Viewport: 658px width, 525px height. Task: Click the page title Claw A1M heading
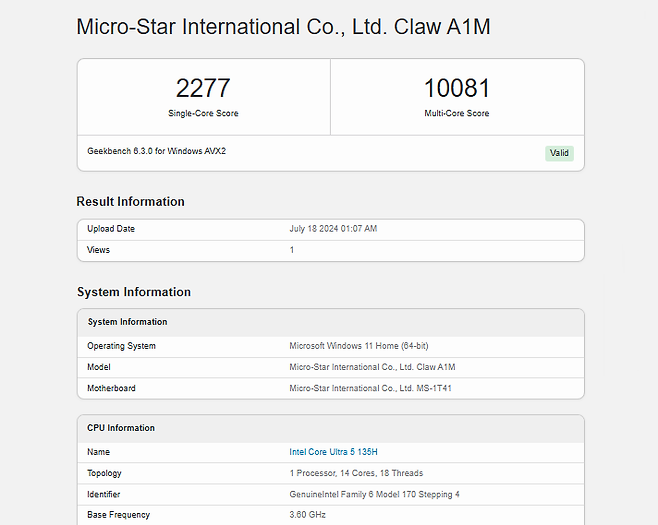tap(283, 27)
